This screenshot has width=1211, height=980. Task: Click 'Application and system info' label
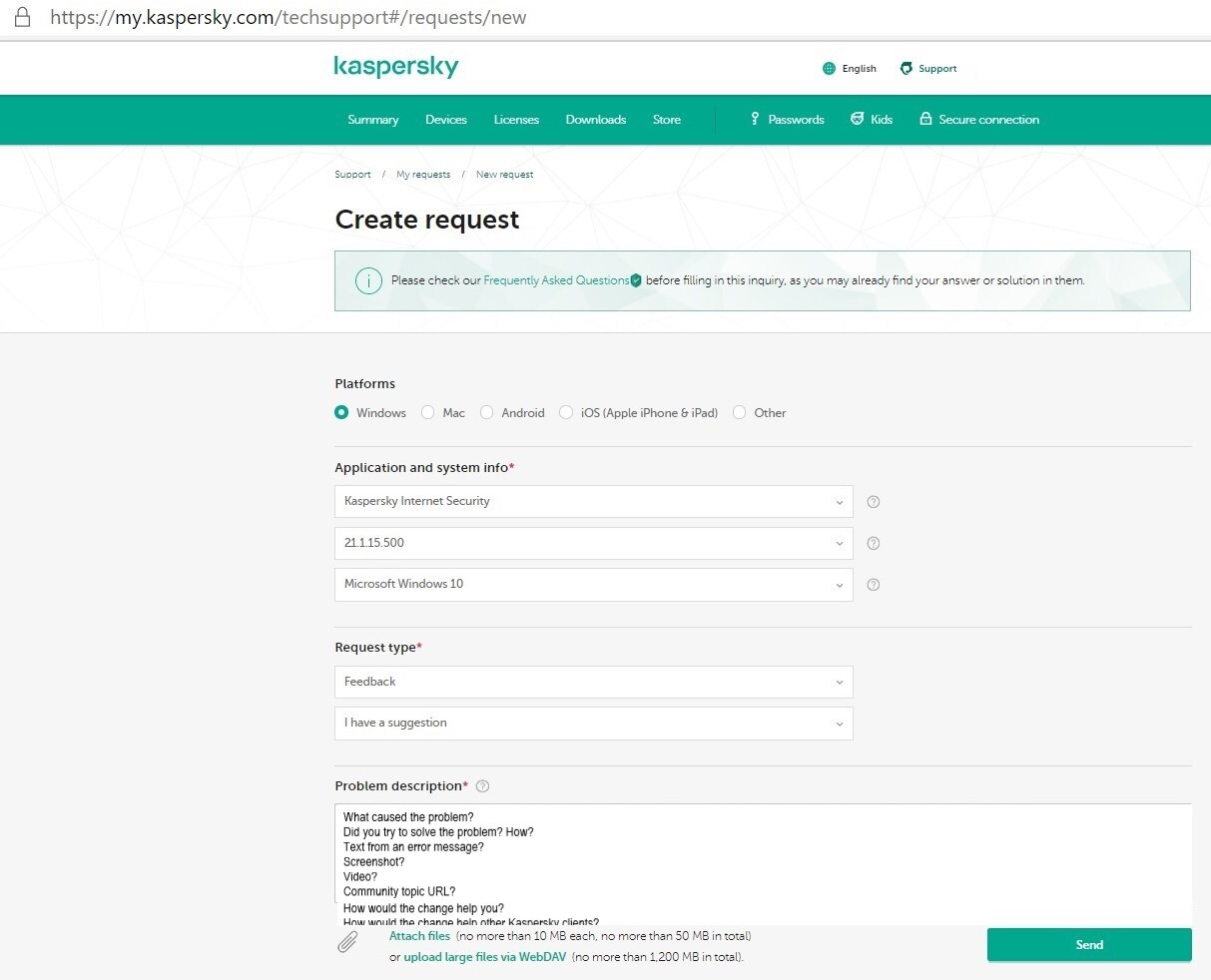click(424, 468)
